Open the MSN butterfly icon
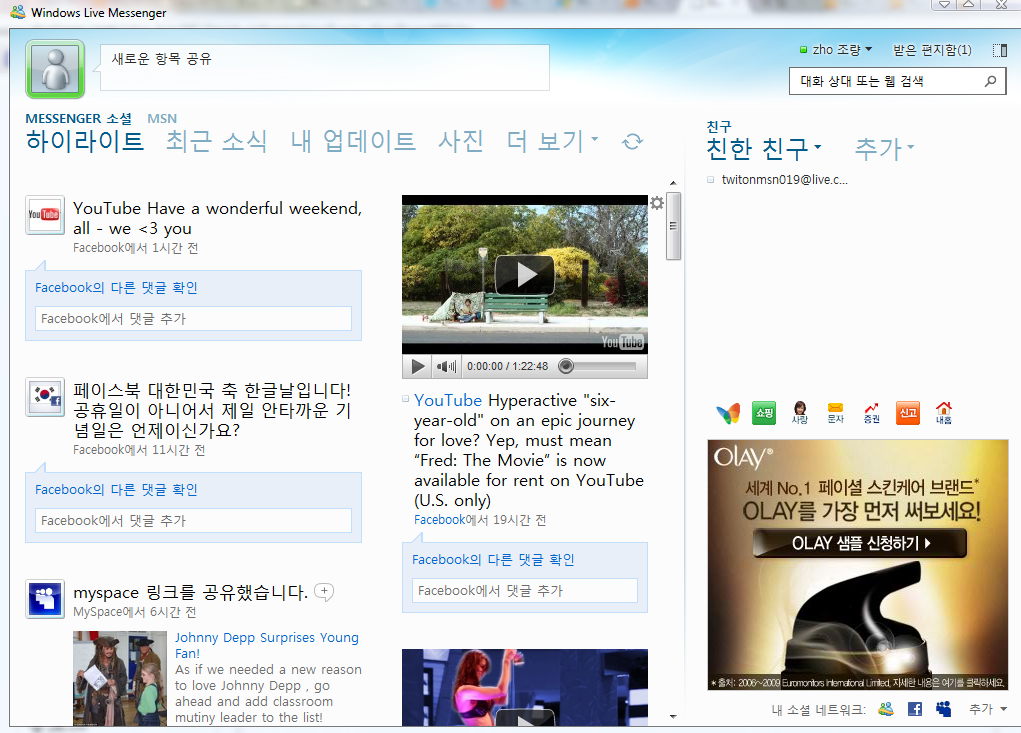1021x733 pixels. (728, 413)
